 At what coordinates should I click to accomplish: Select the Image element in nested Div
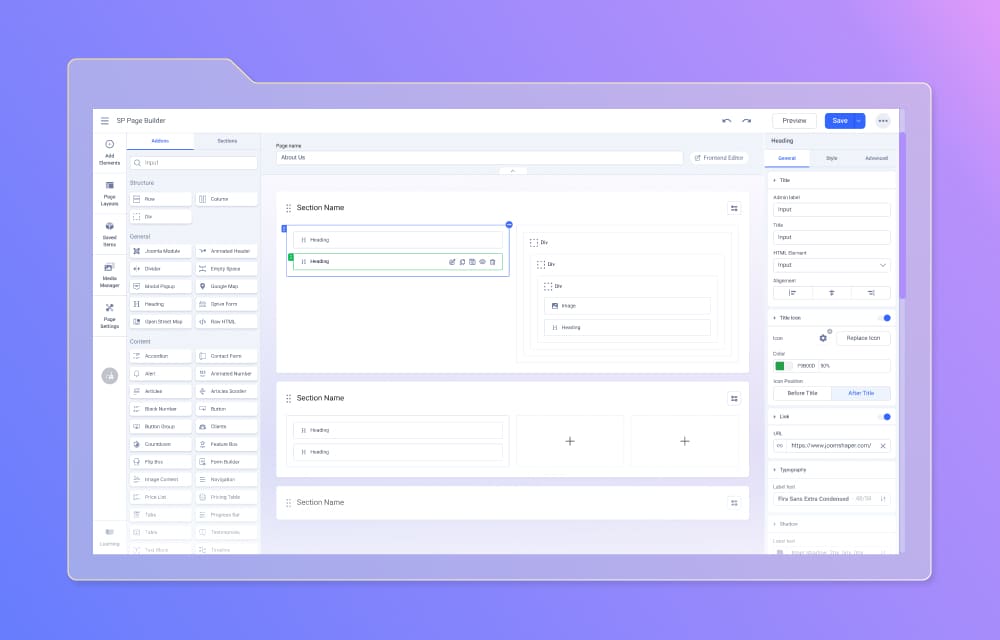(627, 306)
